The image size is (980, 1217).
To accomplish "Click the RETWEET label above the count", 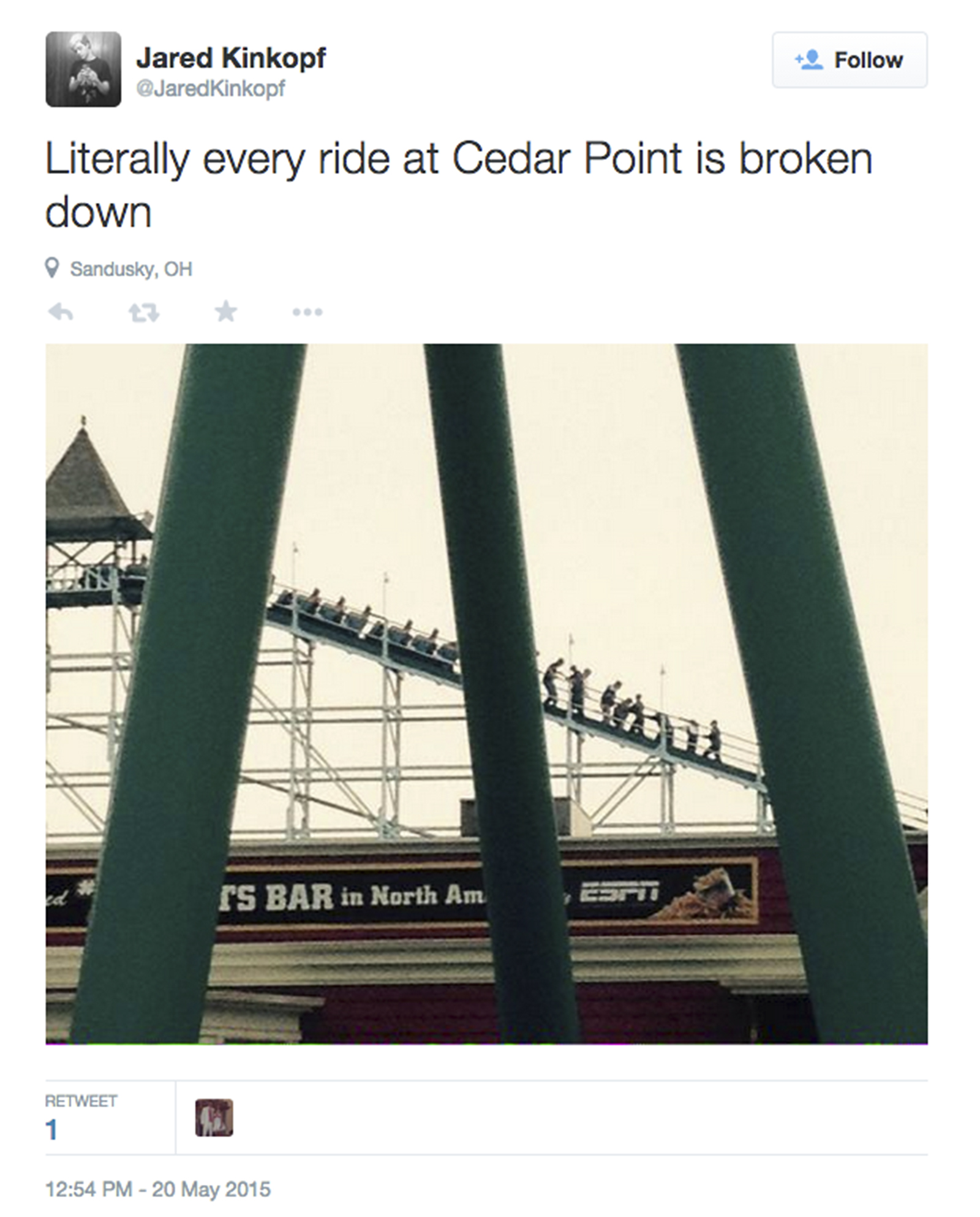I will [81, 1101].
